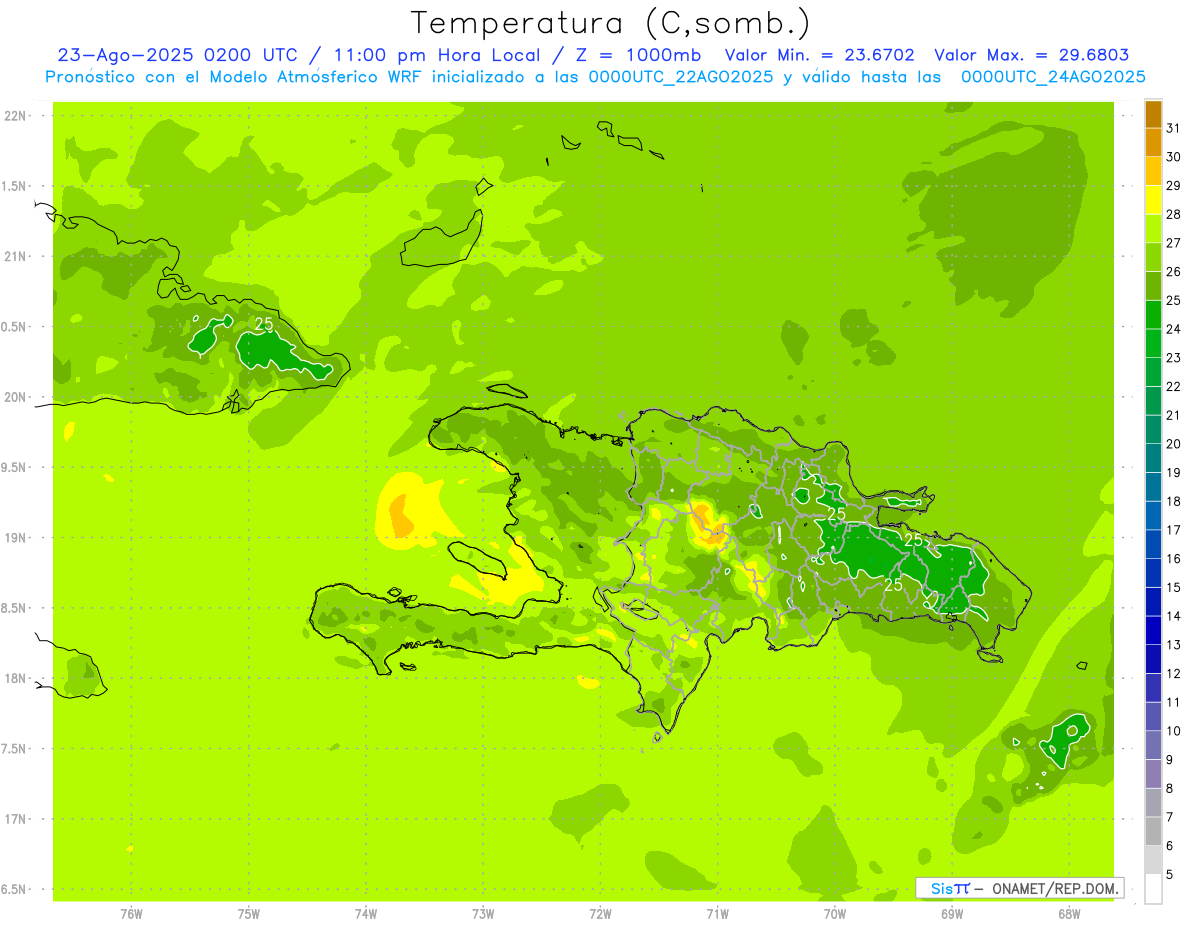Click the 20N latitude label
Screen dimensions: 1200x927
(14, 398)
